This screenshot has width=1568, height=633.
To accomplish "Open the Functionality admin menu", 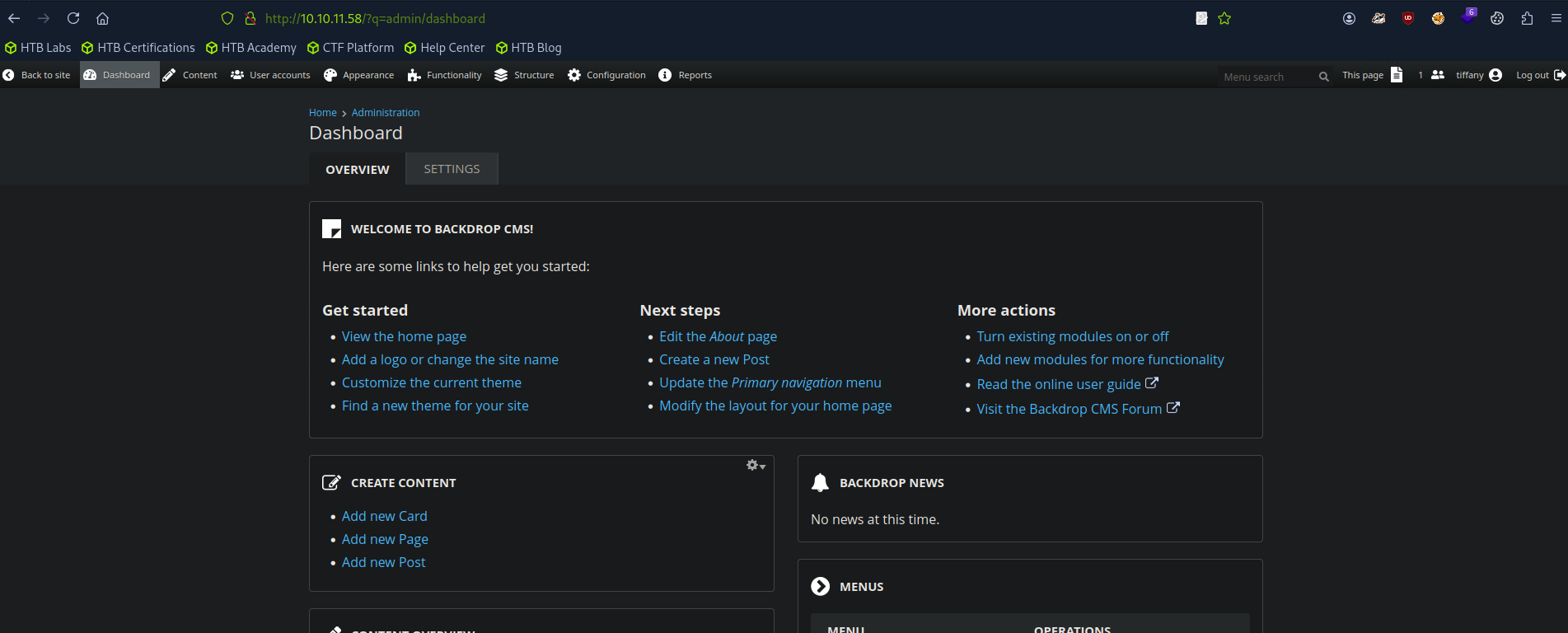I will (445, 75).
